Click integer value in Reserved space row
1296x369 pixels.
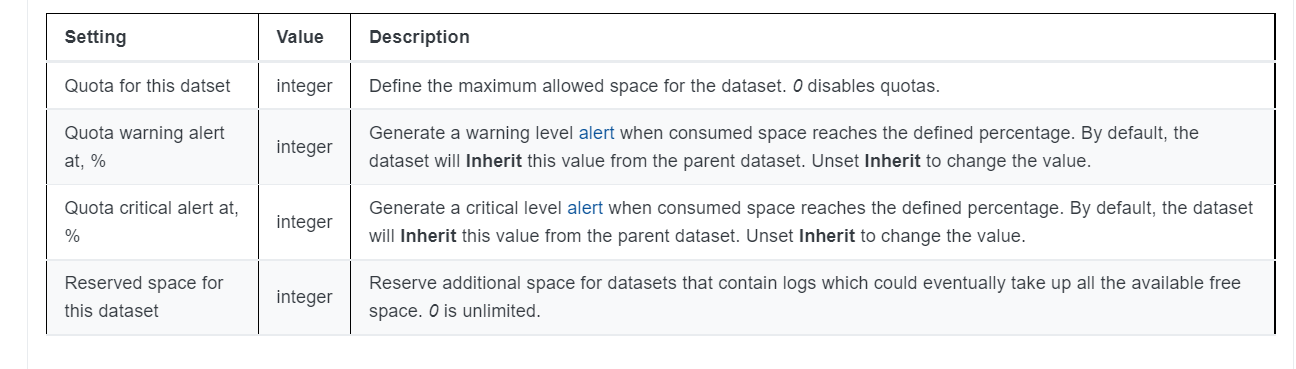pyautogui.click(x=304, y=297)
